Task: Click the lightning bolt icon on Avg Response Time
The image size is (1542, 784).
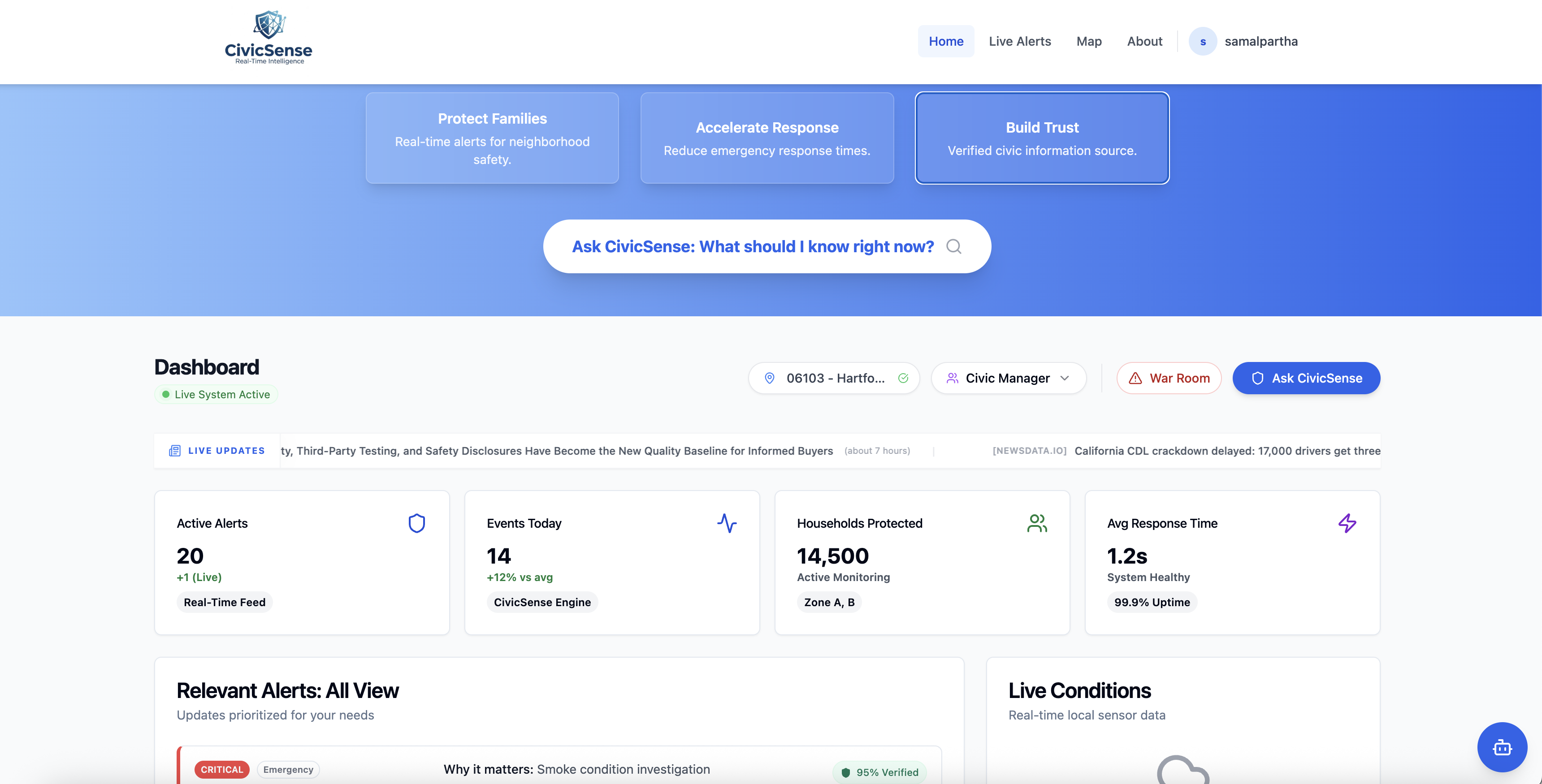Action: 1347,523
